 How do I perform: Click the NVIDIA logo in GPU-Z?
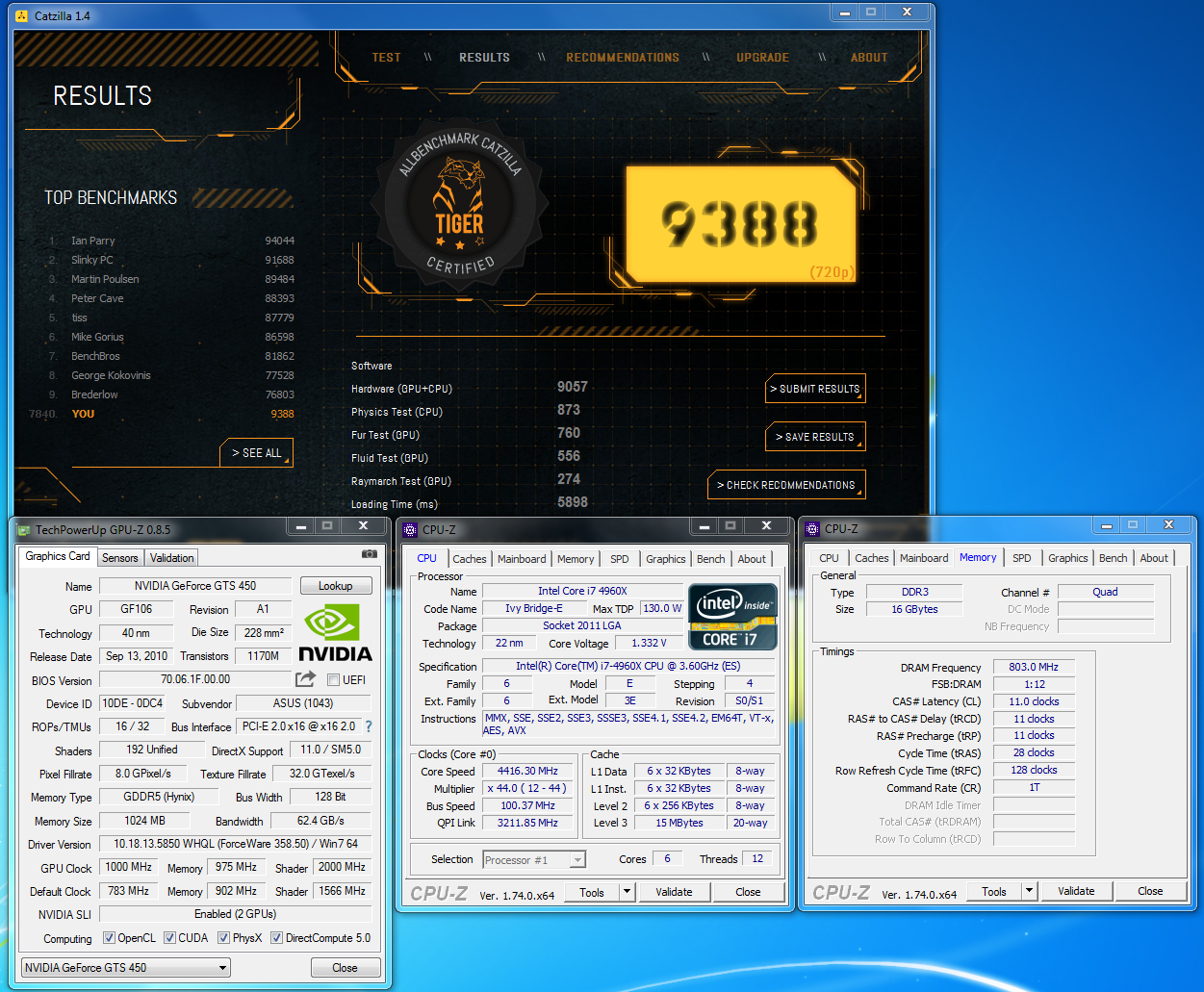(x=335, y=632)
